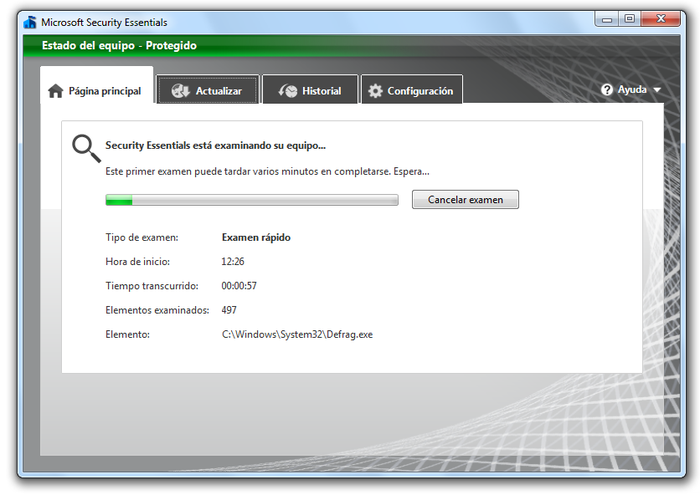Screen dimensions: 700x495
Task: Click the 'Microsoft Security Essentials' window title
Action: [x=104, y=22]
